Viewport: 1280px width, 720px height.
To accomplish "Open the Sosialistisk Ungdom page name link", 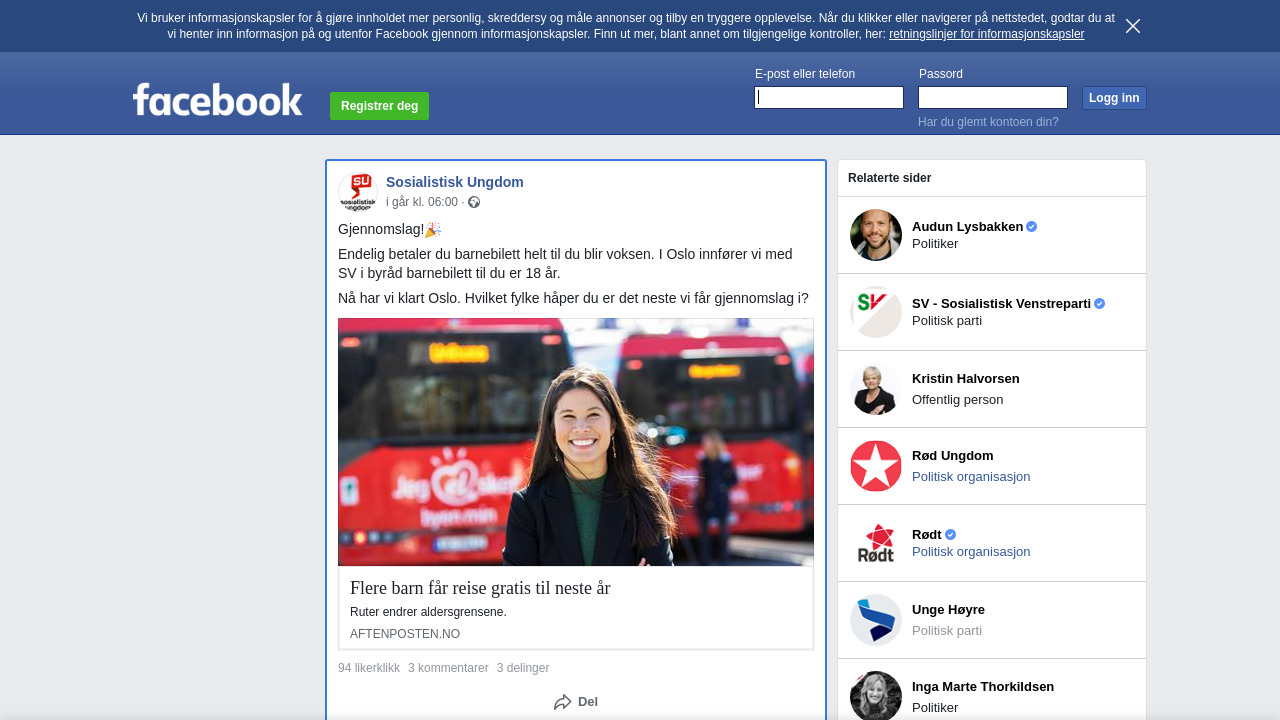I will tap(455, 182).
